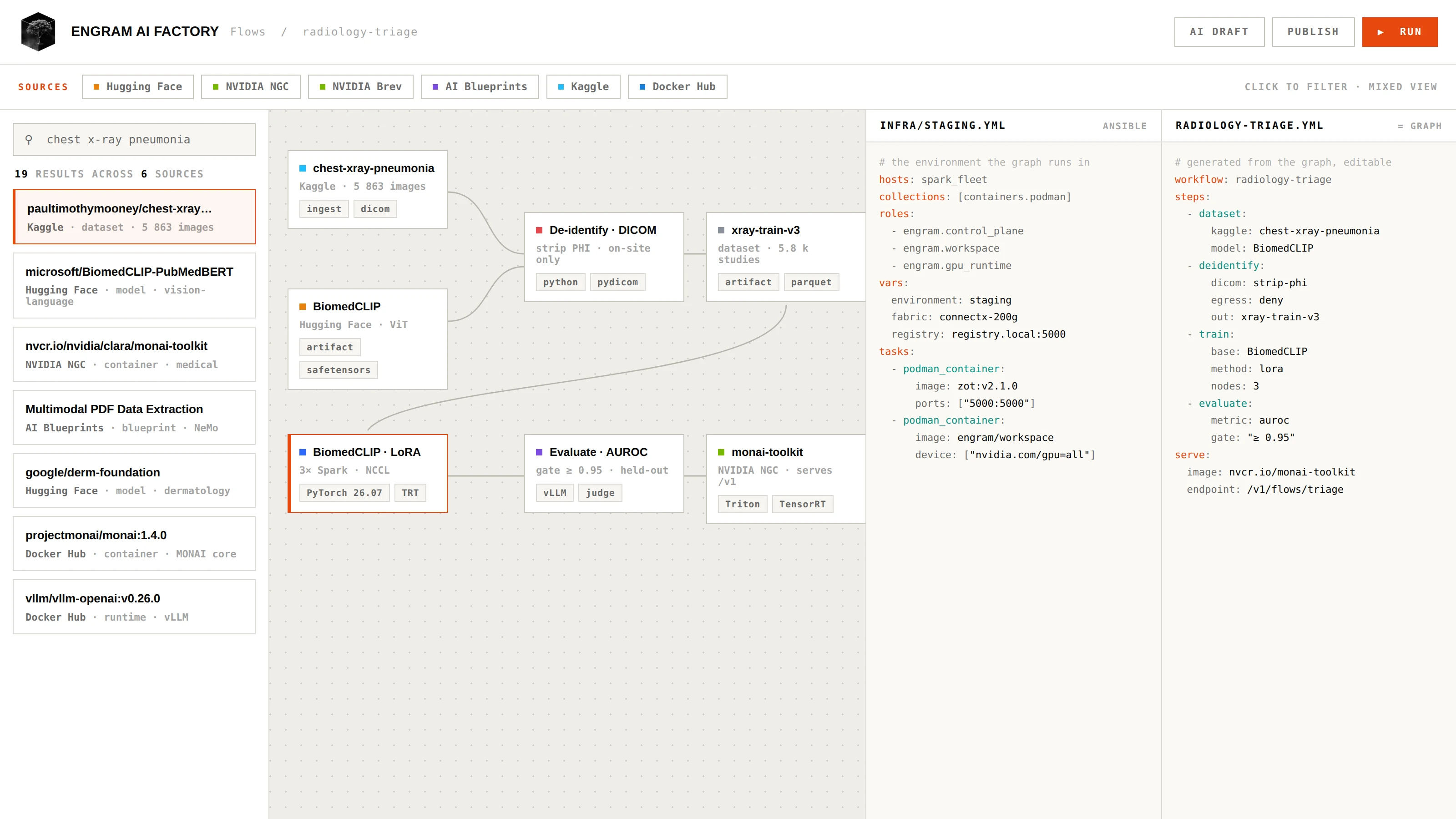Click the 'registry: registry.local:5000' line
The width and height of the screenshot is (1456, 819).
[978, 334]
